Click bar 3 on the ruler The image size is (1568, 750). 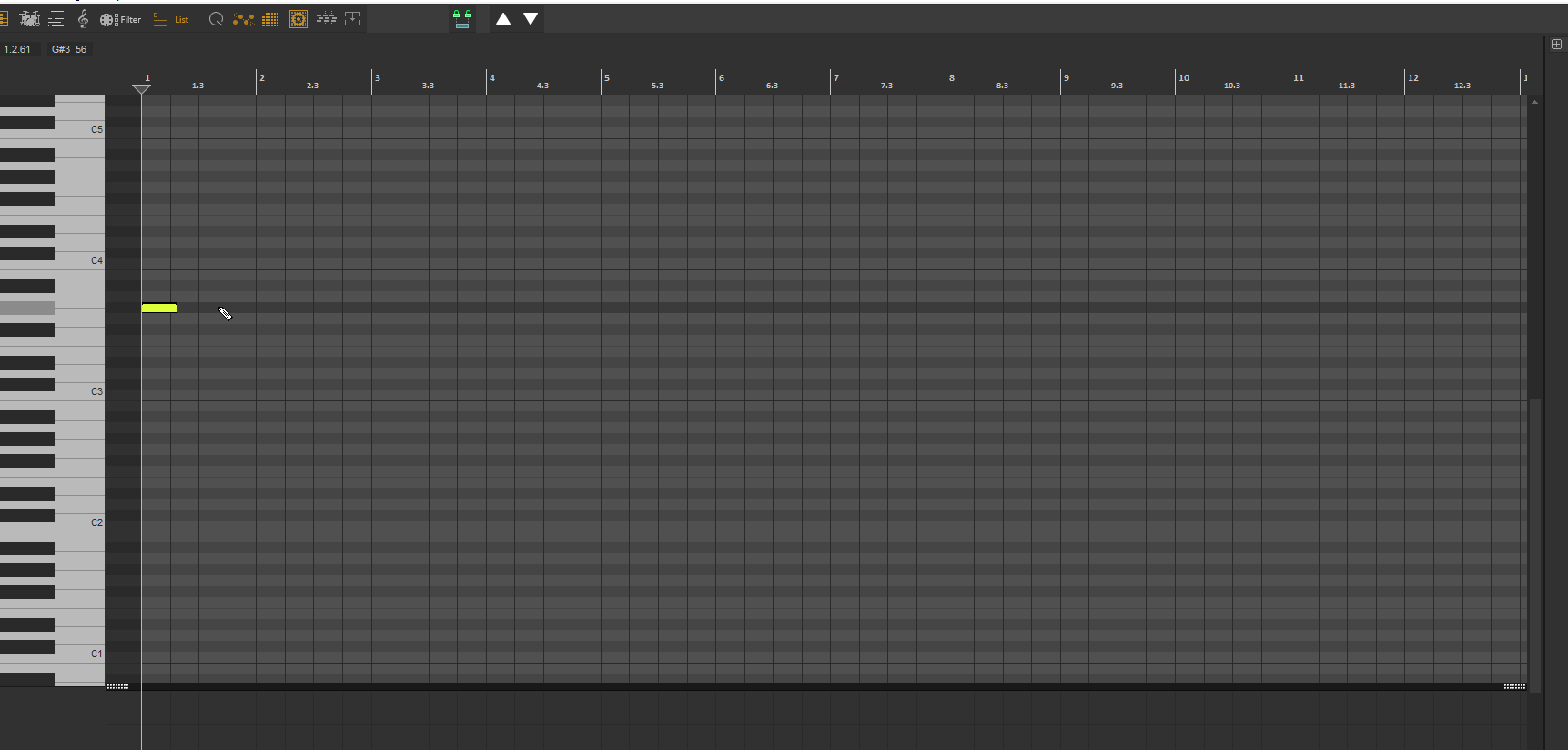[377, 78]
